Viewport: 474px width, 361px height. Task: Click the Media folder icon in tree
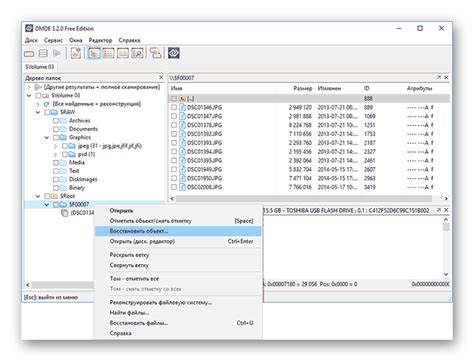click(x=63, y=163)
